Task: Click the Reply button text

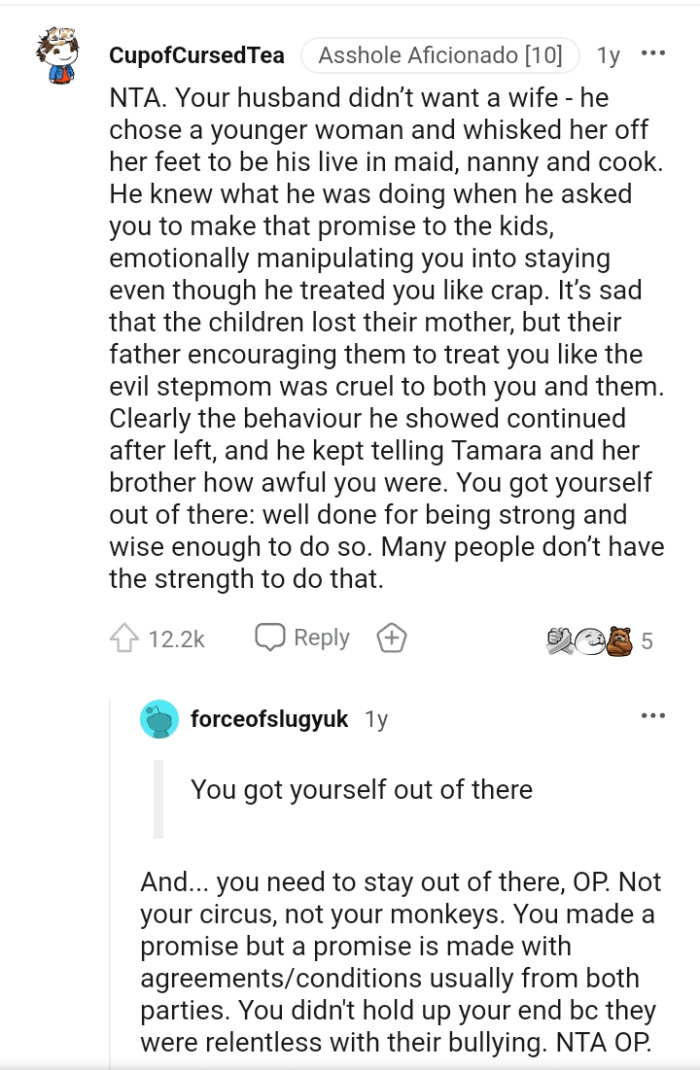Action: tap(319, 636)
